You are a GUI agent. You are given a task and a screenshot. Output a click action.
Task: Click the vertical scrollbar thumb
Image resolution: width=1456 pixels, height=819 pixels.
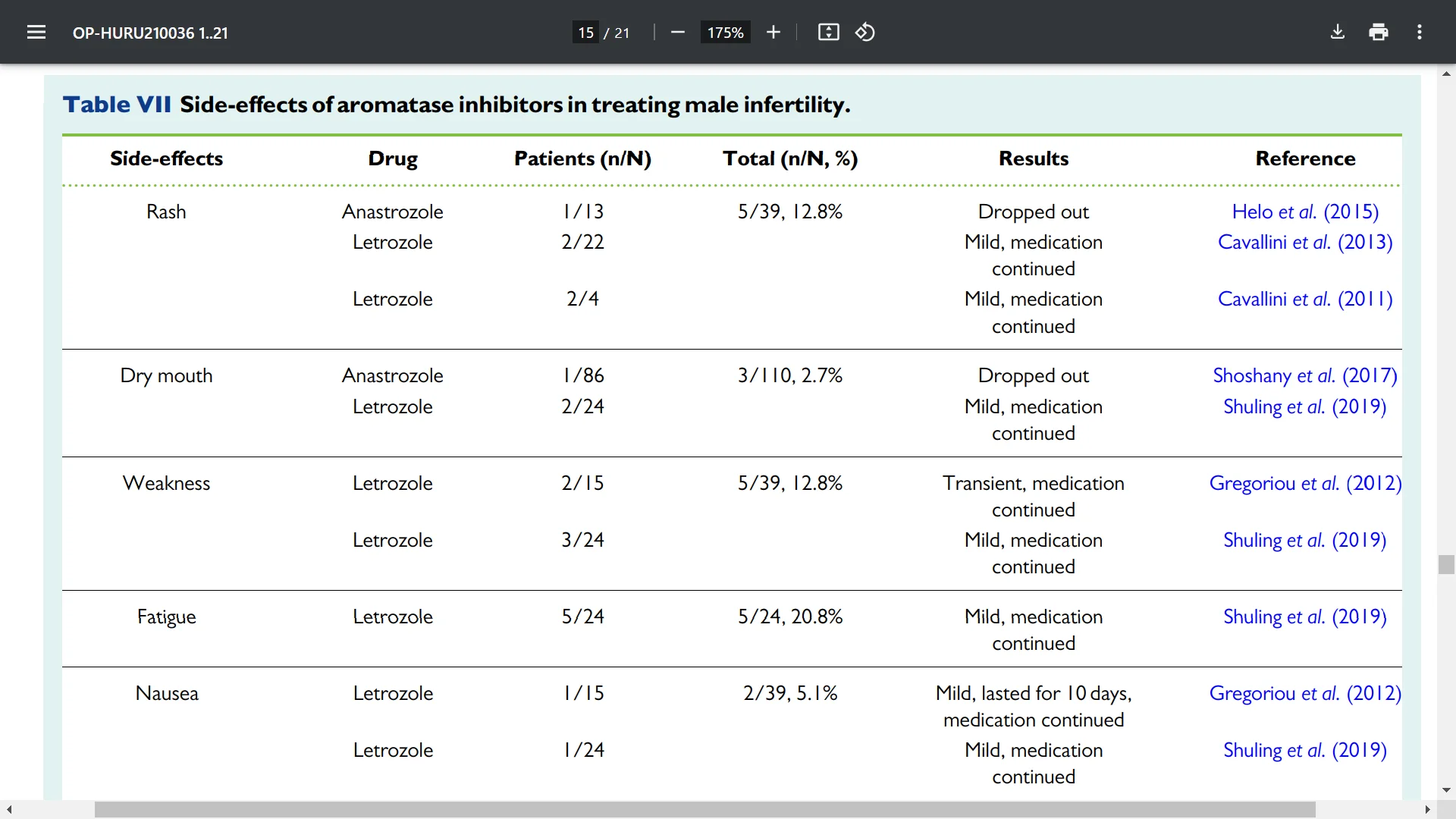(x=1446, y=565)
